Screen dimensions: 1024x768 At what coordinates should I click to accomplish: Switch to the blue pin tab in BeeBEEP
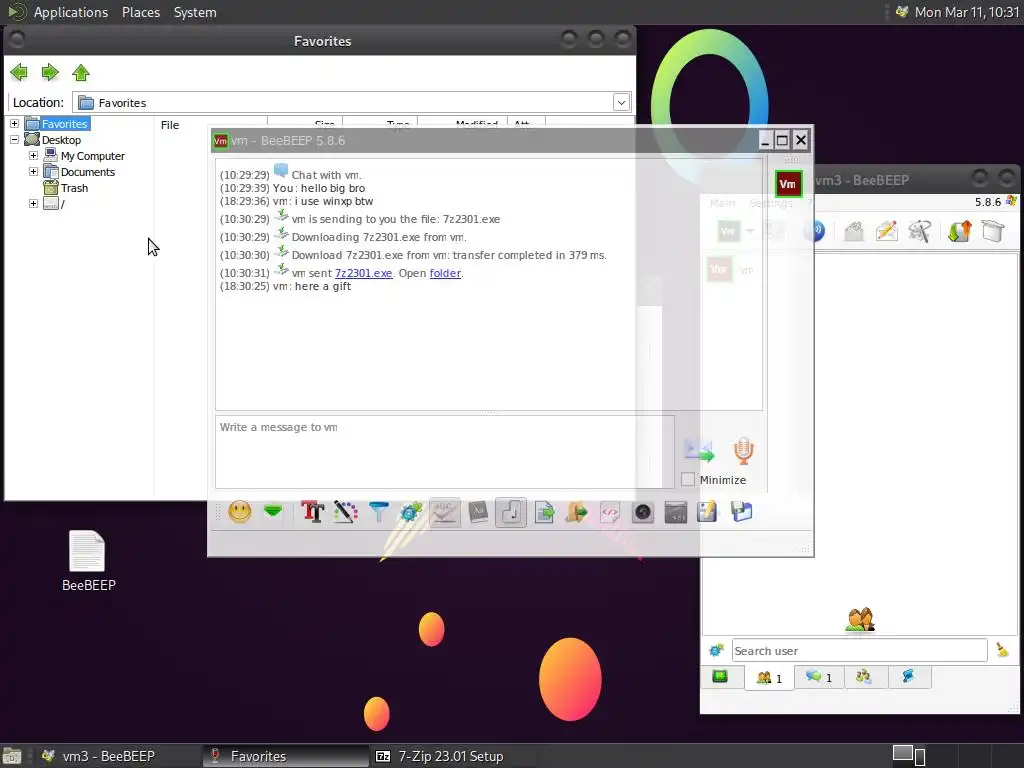pos(908,677)
